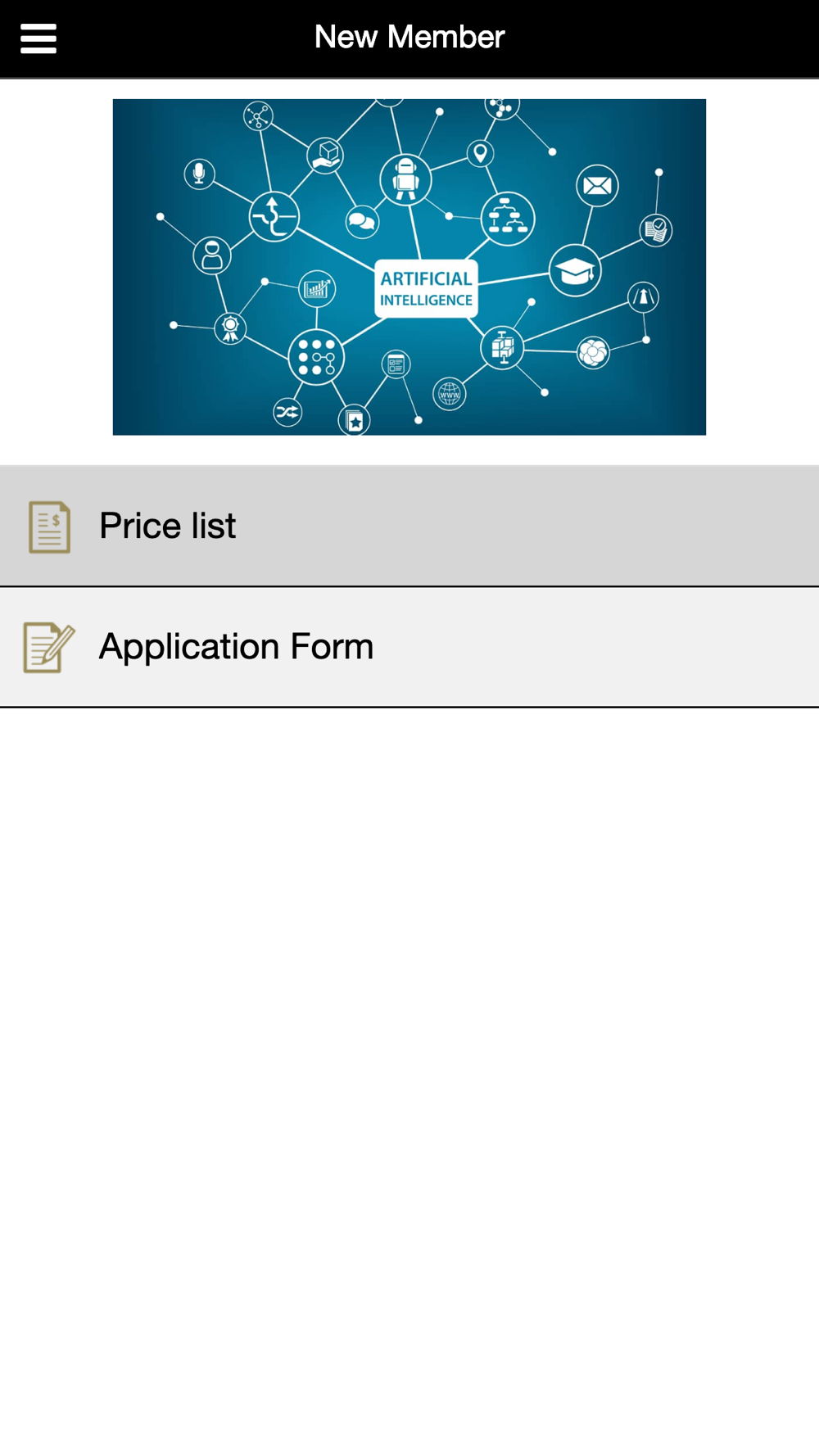Click the WWW globe icon in the banner

450,395
